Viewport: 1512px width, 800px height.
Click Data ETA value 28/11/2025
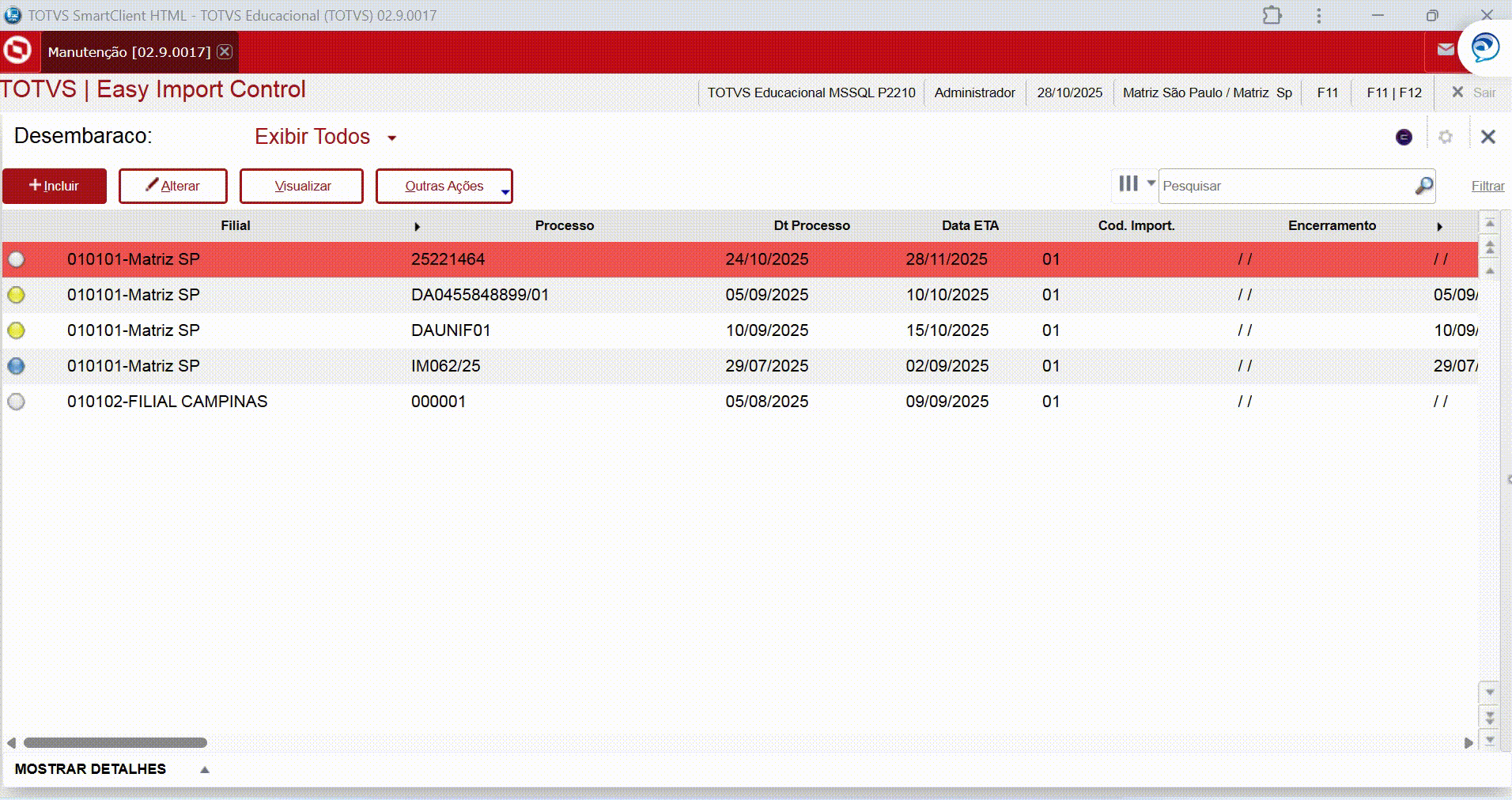click(947, 259)
